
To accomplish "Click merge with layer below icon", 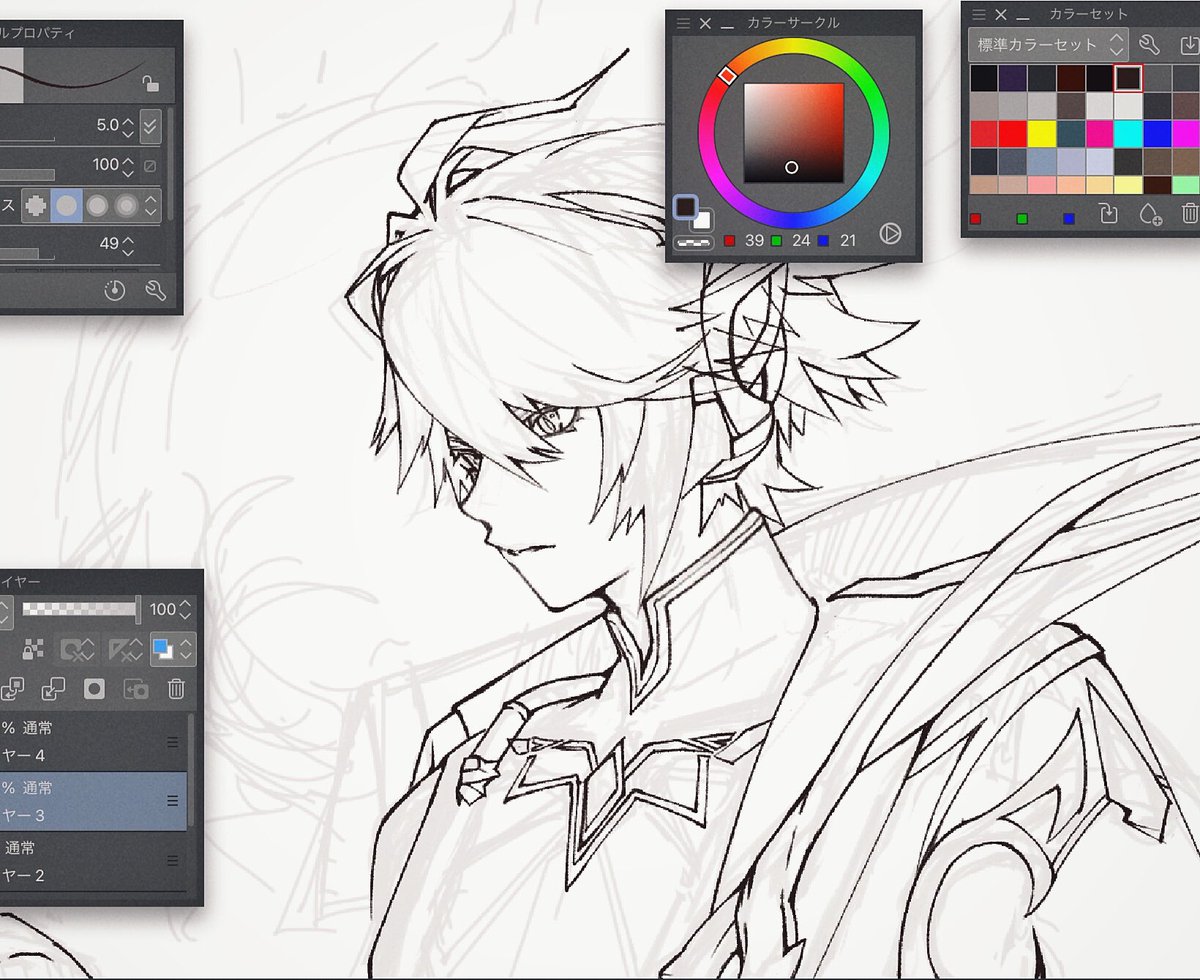I will [54, 689].
